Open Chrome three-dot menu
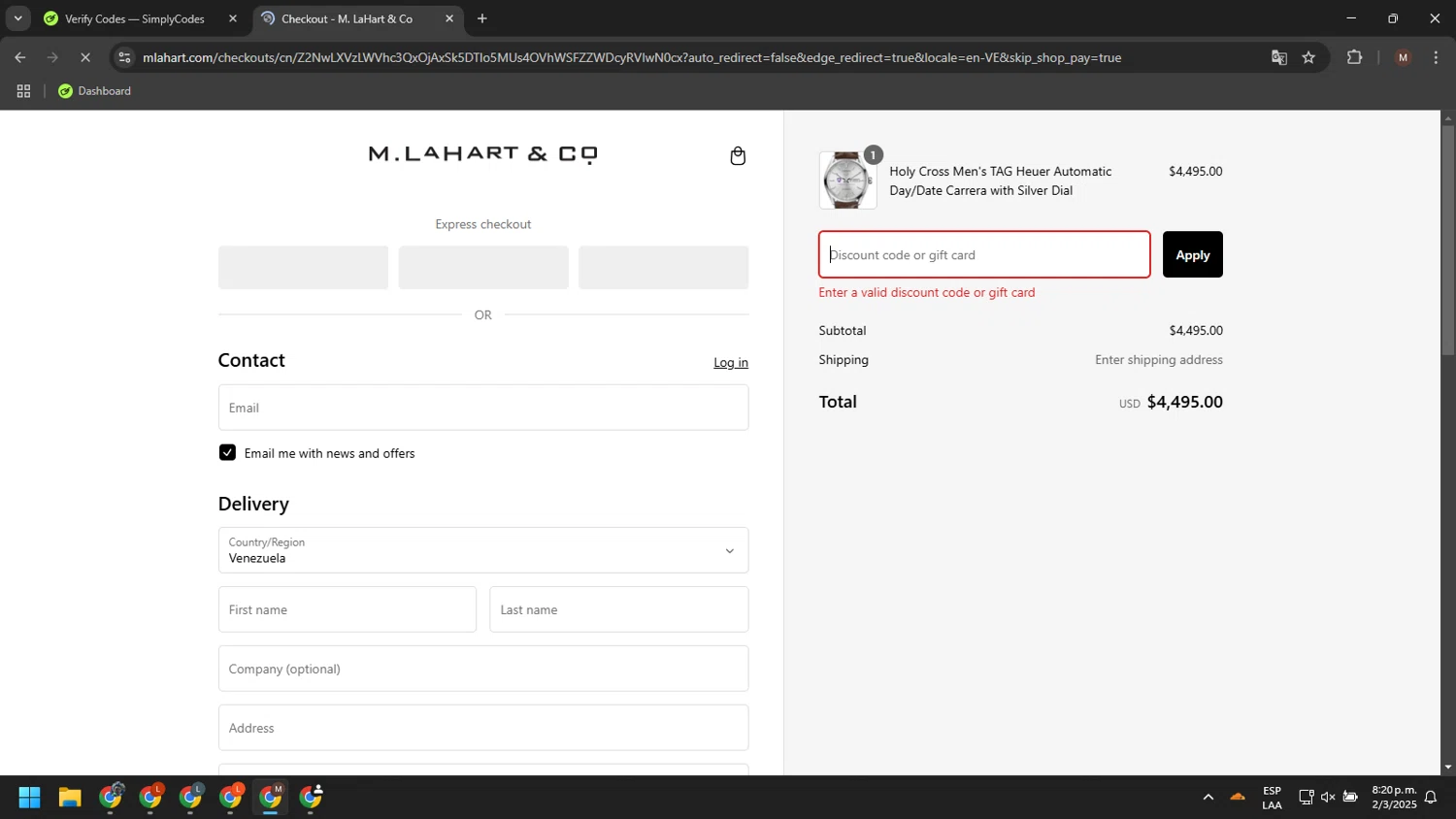Image resolution: width=1456 pixels, height=819 pixels. tap(1436, 57)
